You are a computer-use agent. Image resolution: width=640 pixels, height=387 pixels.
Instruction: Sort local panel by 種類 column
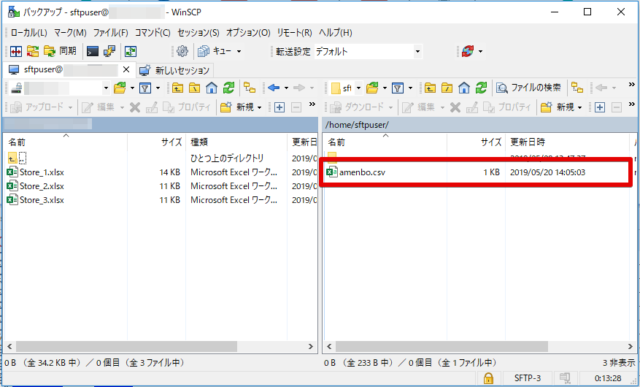pyautogui.click(x=237, y=142)
